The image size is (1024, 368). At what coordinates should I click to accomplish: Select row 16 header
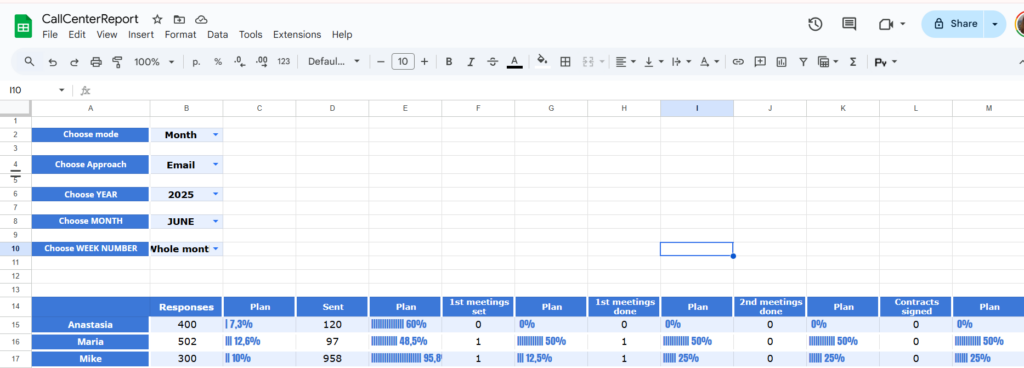click(16, 342)
